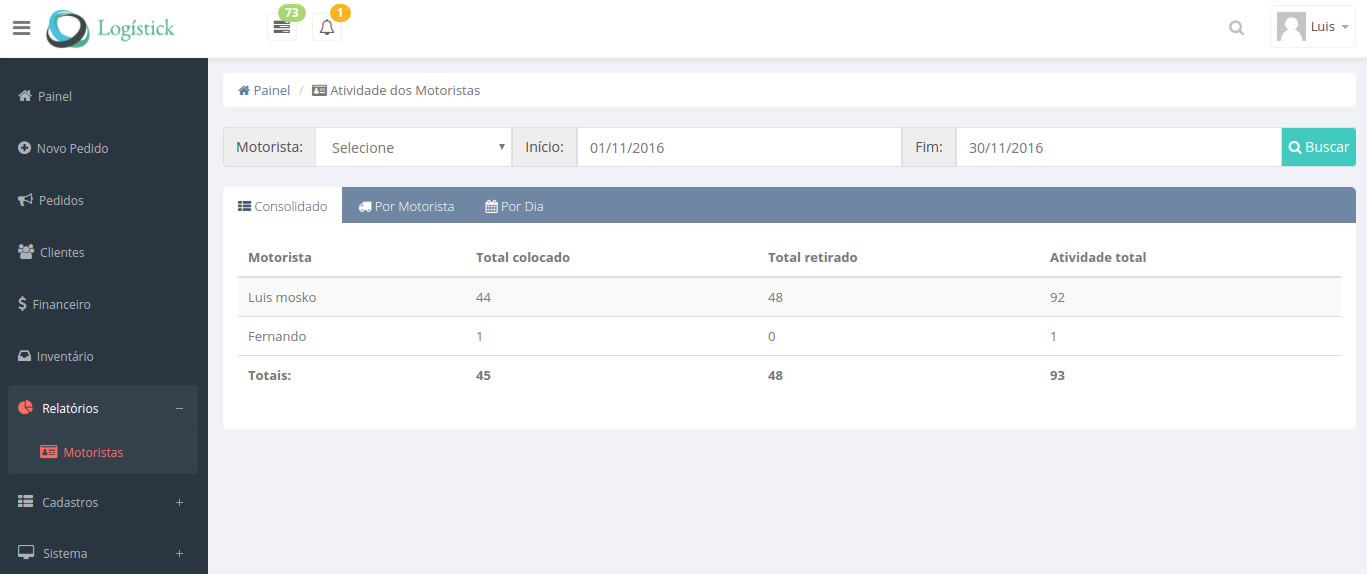Click the home icon in breadcrumb
Viewport: 1367px width, 574px height.
(x=244, y=90)
